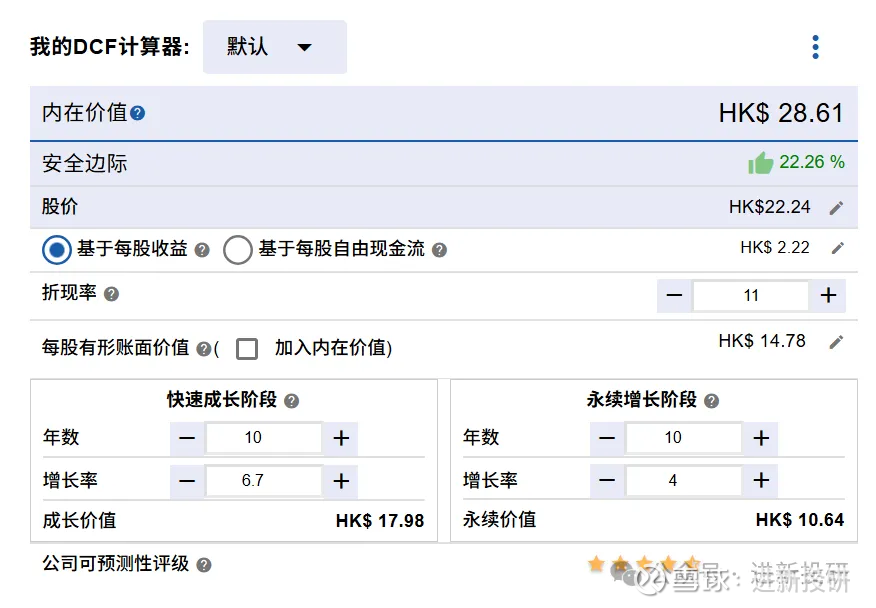
Task: Open the three-dot more options menu
Action: click(816, 47)
